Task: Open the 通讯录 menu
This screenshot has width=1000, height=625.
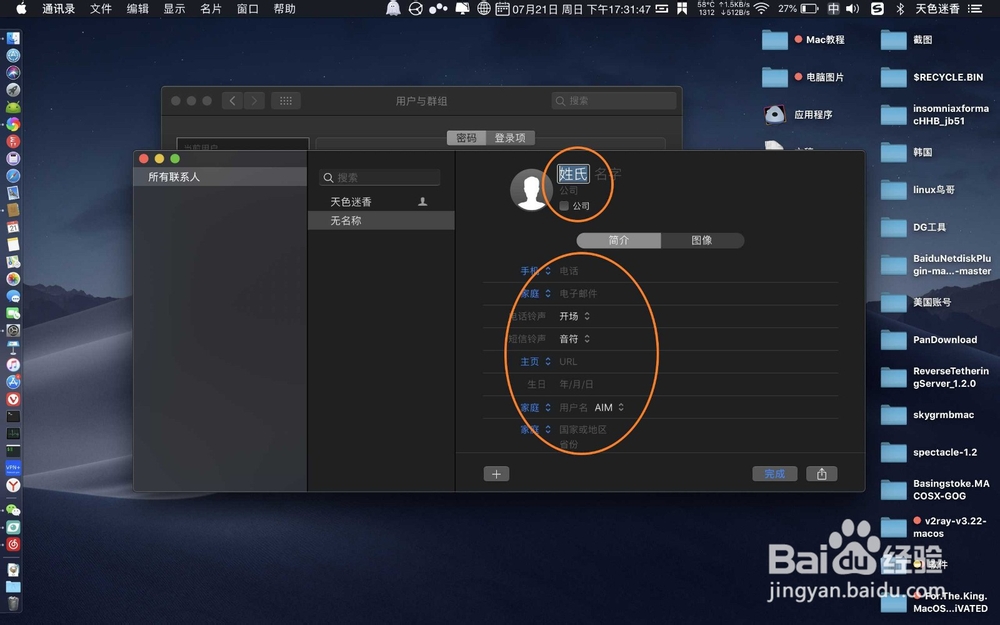Action: 59,9
